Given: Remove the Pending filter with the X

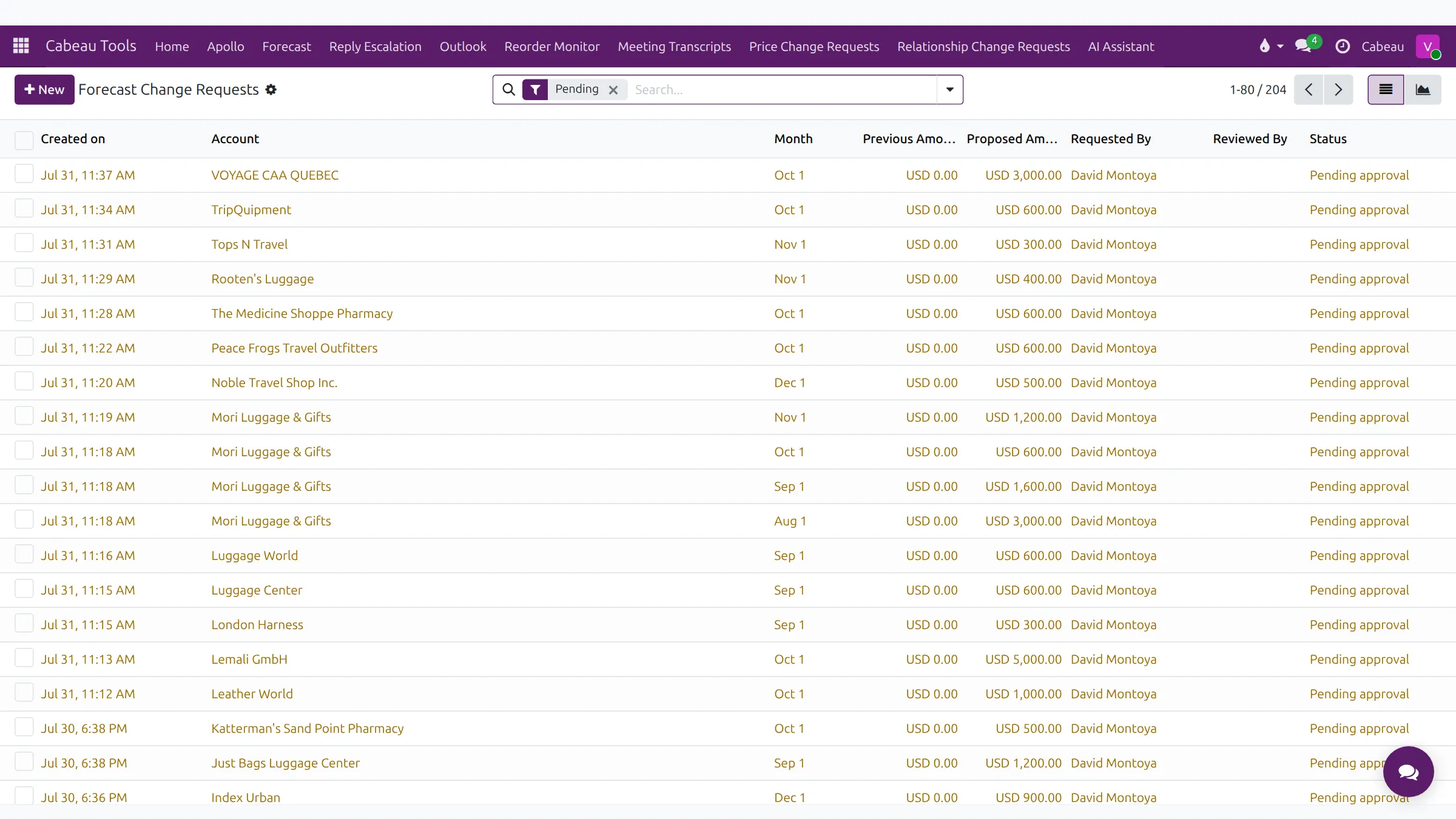Looking at the screenshot, I should pos(613,90).
